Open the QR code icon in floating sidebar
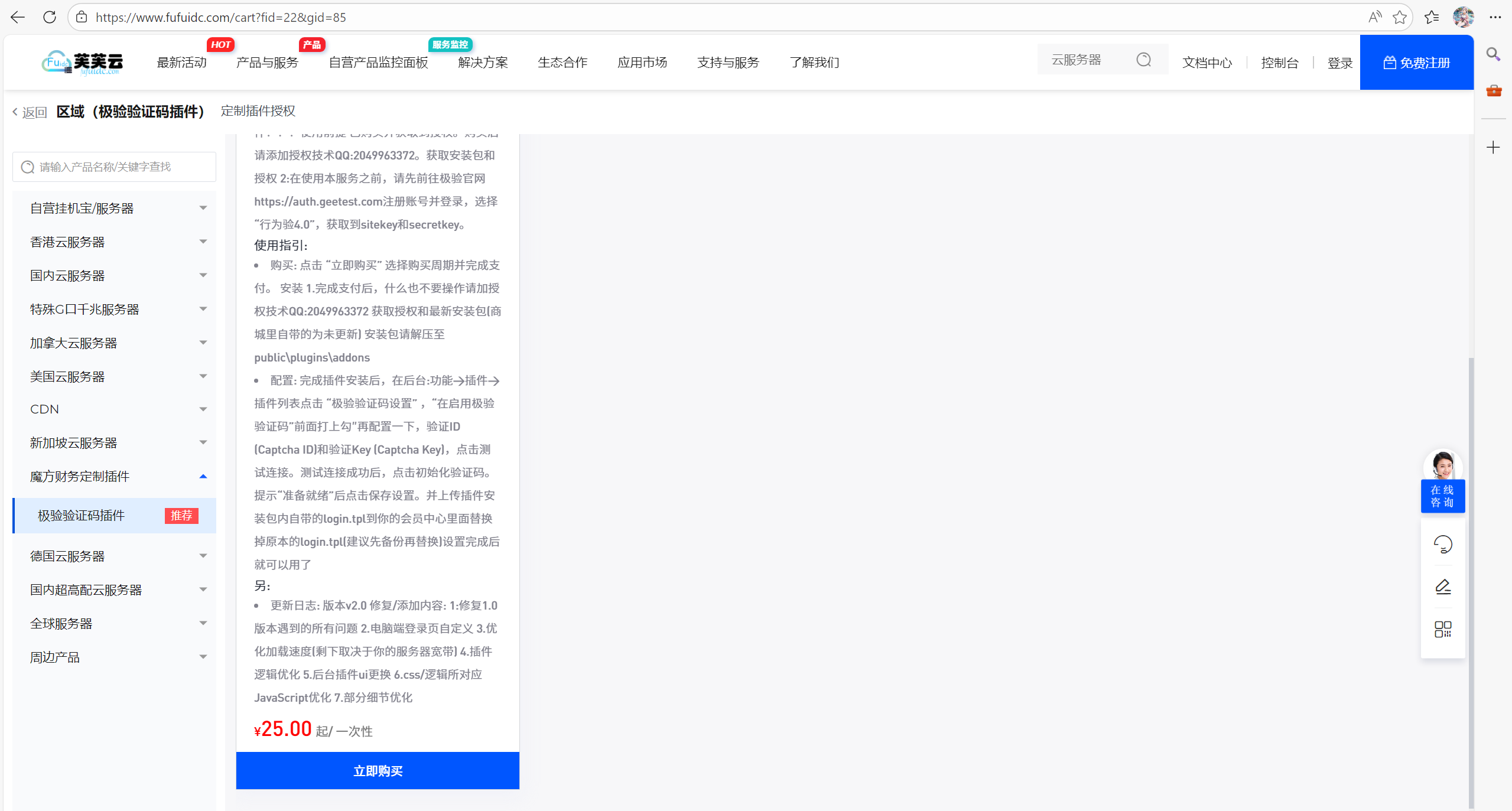The width and height of the screenshot is (1512, 811). pos(1442,629)
